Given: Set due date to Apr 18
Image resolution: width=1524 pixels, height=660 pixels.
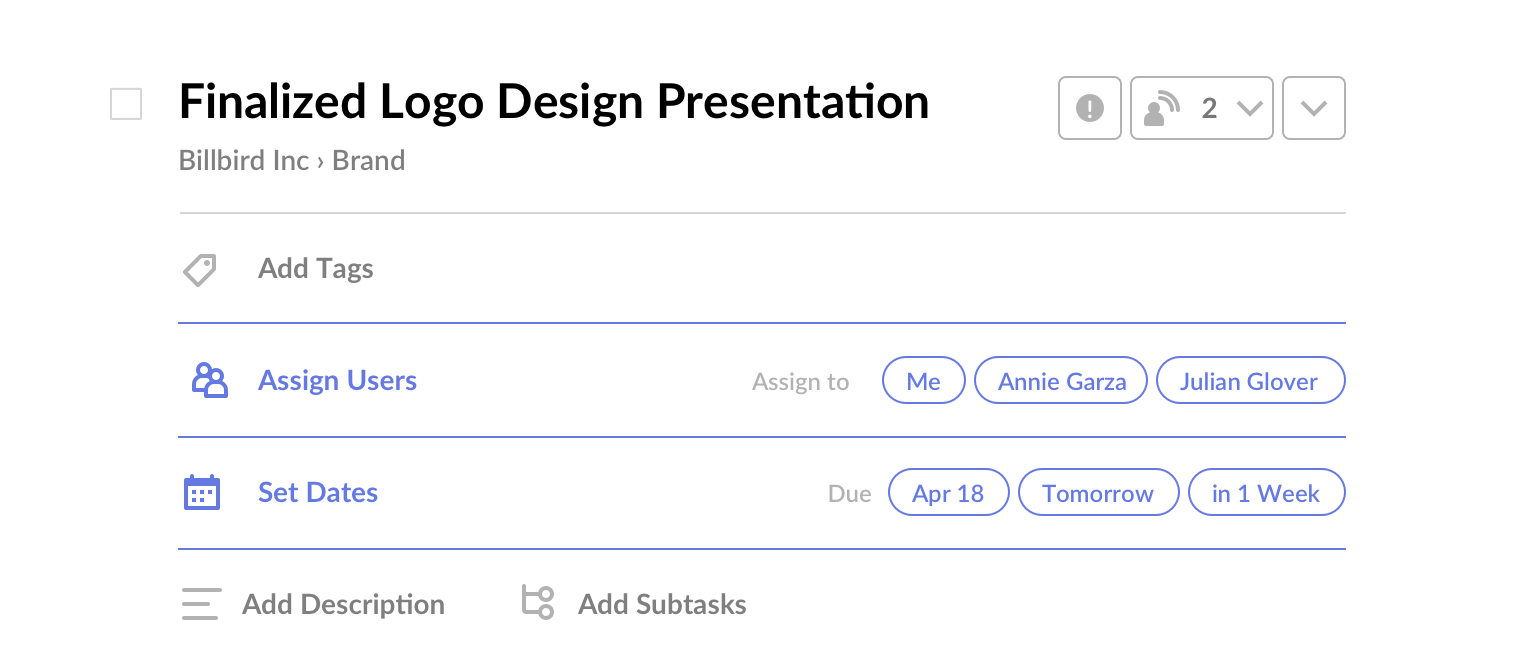Looking at the screenshot, I should pos(948,493).
